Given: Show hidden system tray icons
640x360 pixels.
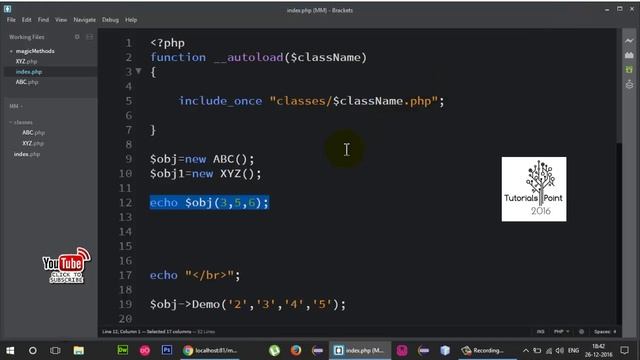Looking at the screenshot, I should (x=526, y=350).
